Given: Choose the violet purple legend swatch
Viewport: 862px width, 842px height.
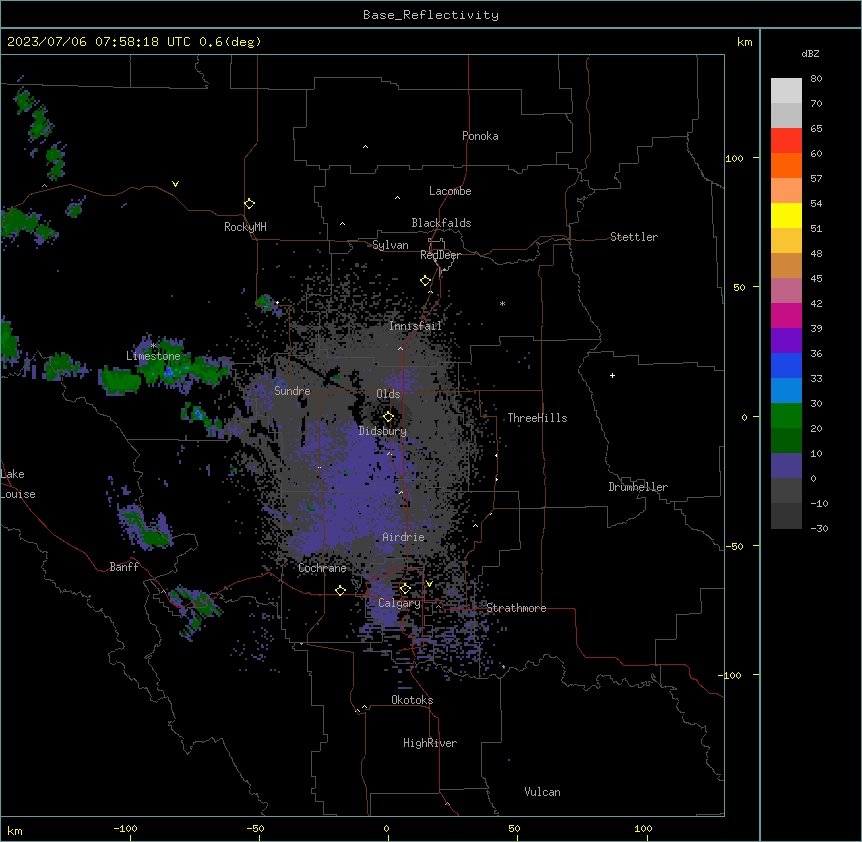Looking at the screenshot, I should coord(786,341).
